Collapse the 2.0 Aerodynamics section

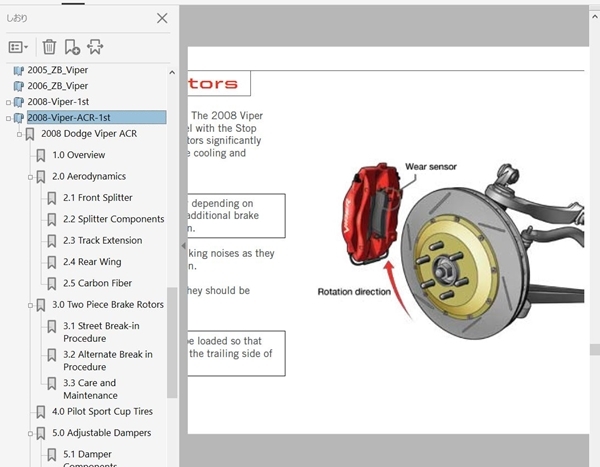[x=30, y=177]
